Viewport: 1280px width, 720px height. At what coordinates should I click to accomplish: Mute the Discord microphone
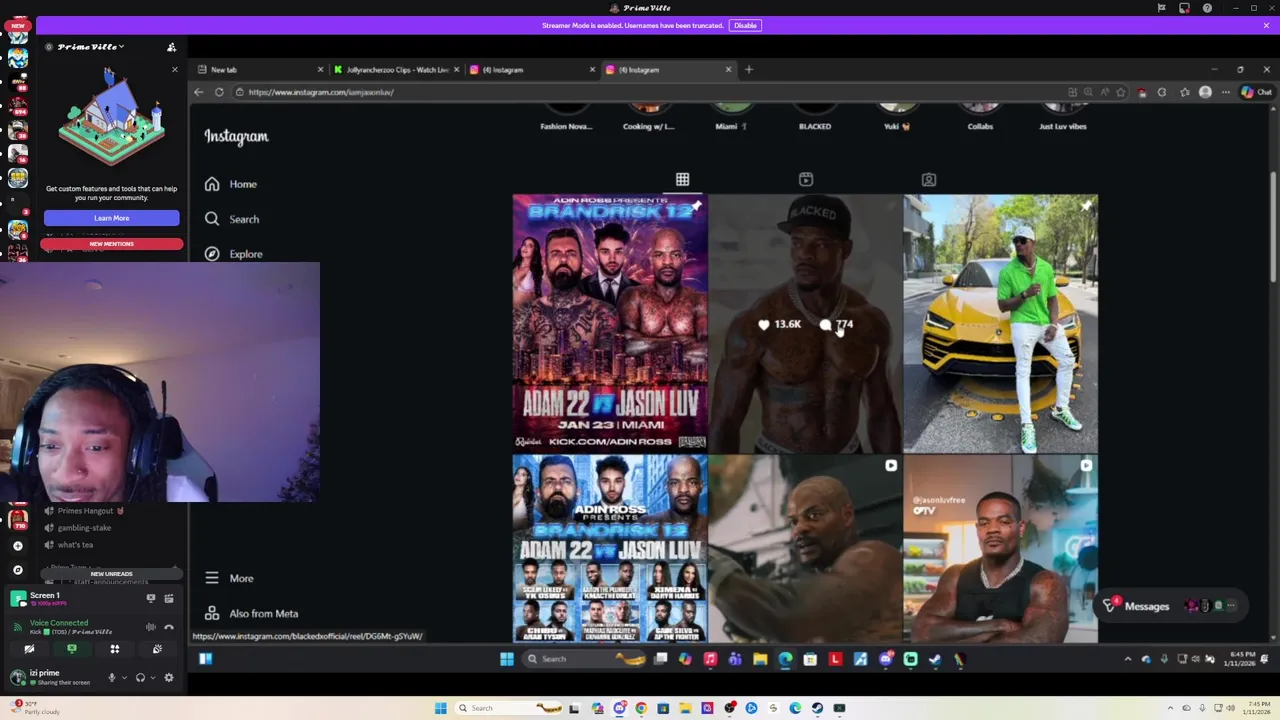coord(111,678)
